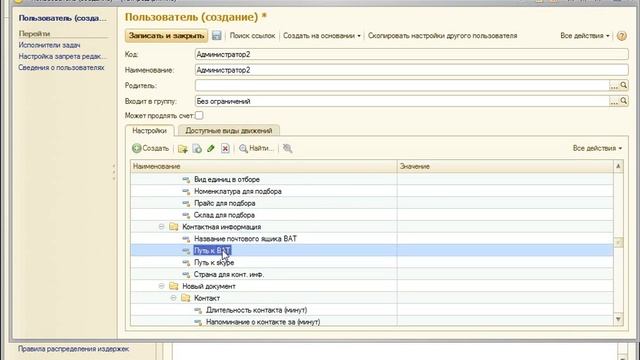The height and width of the screenshot is (360, 640).
Task: Collapse the Контакт subgroup
Action: 173,298
